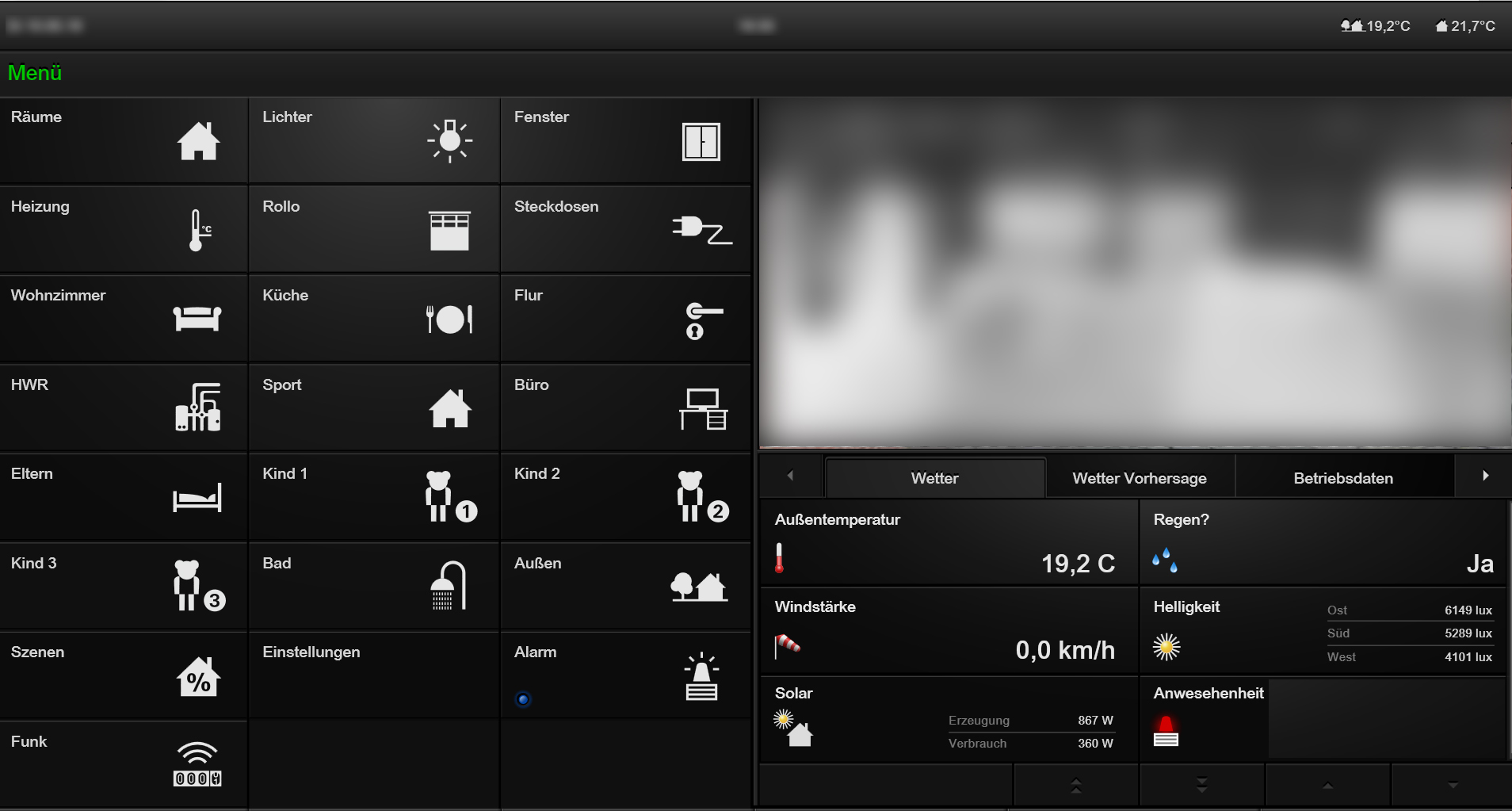Open the Szenen percent house icon

pos(198,677)
